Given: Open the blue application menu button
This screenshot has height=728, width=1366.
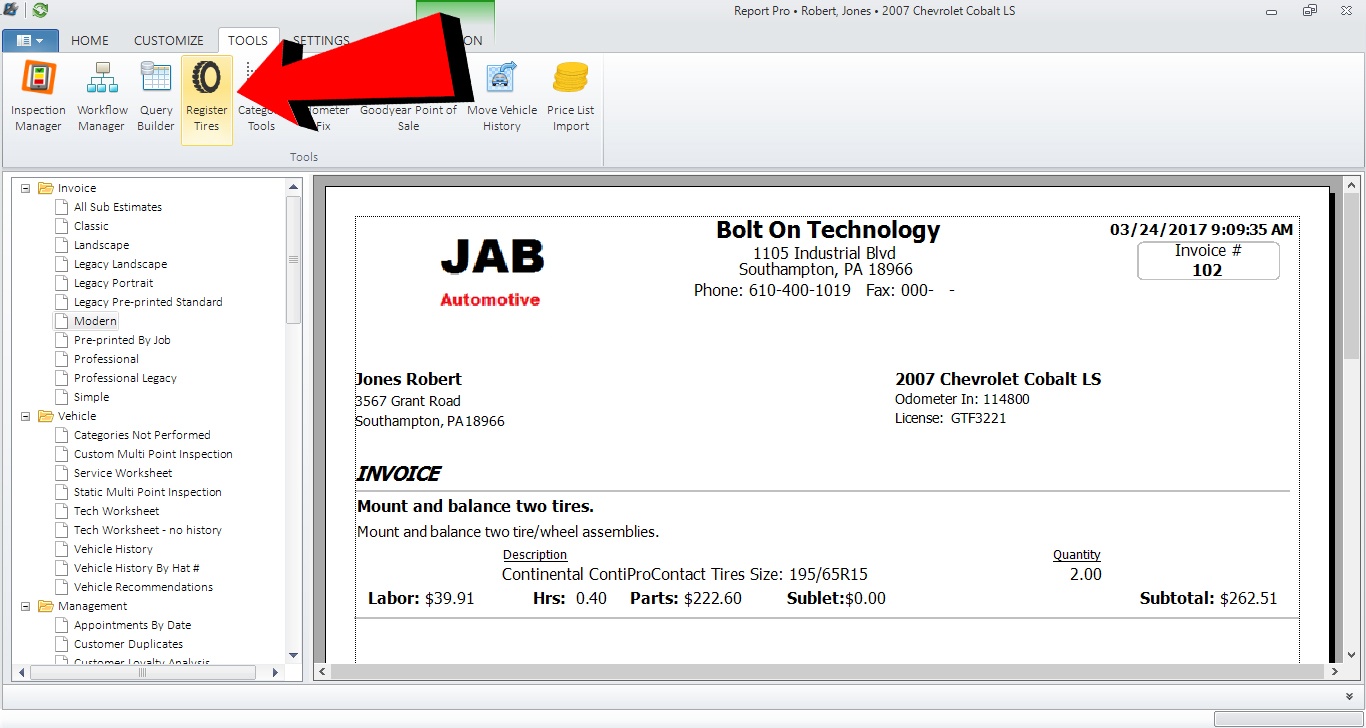Looking at the screenshot, I should point(30,41).
